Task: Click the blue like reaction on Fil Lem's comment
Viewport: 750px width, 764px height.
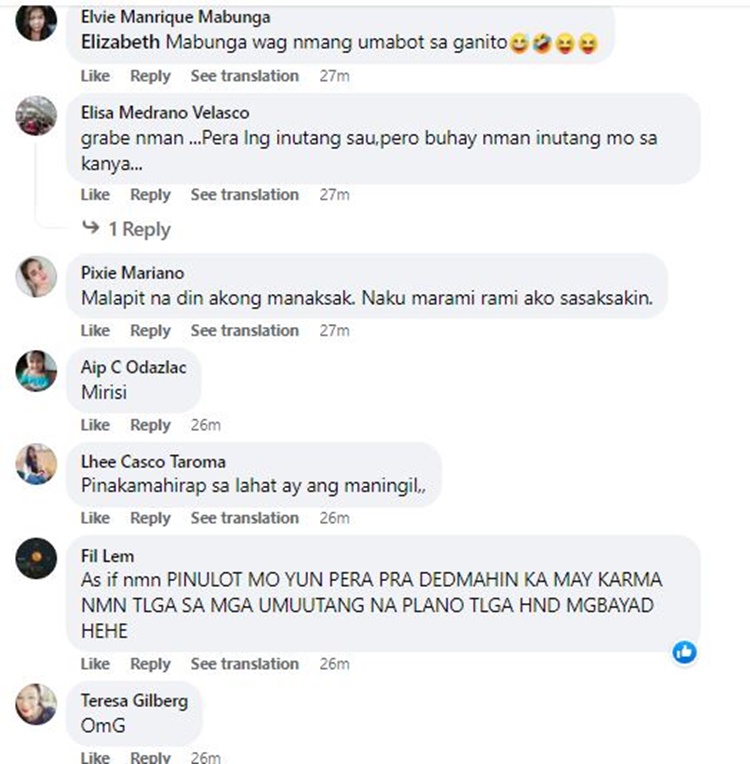Action: pyautogui.click(x=684, y=652)
